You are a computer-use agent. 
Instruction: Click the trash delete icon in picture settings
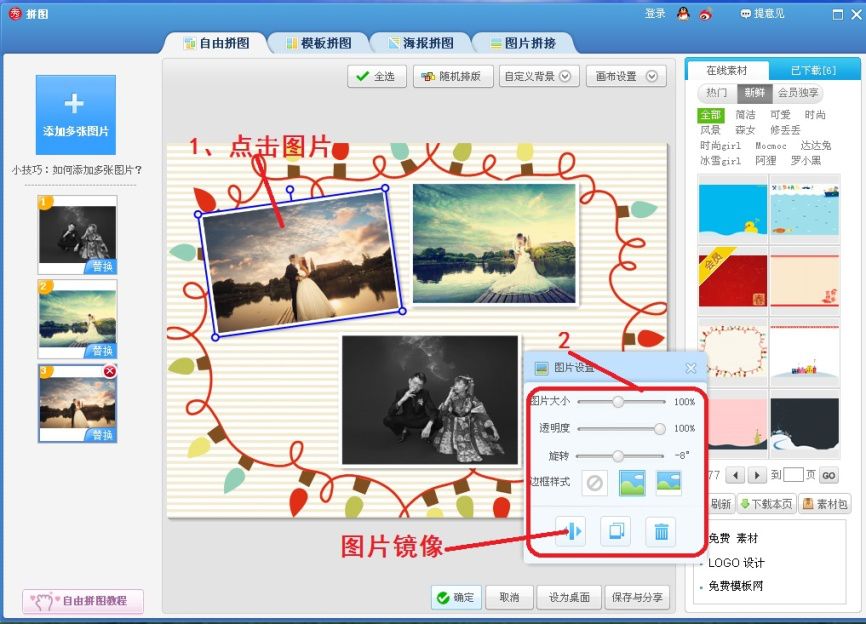pyautogui.click(x=661, y=531)
